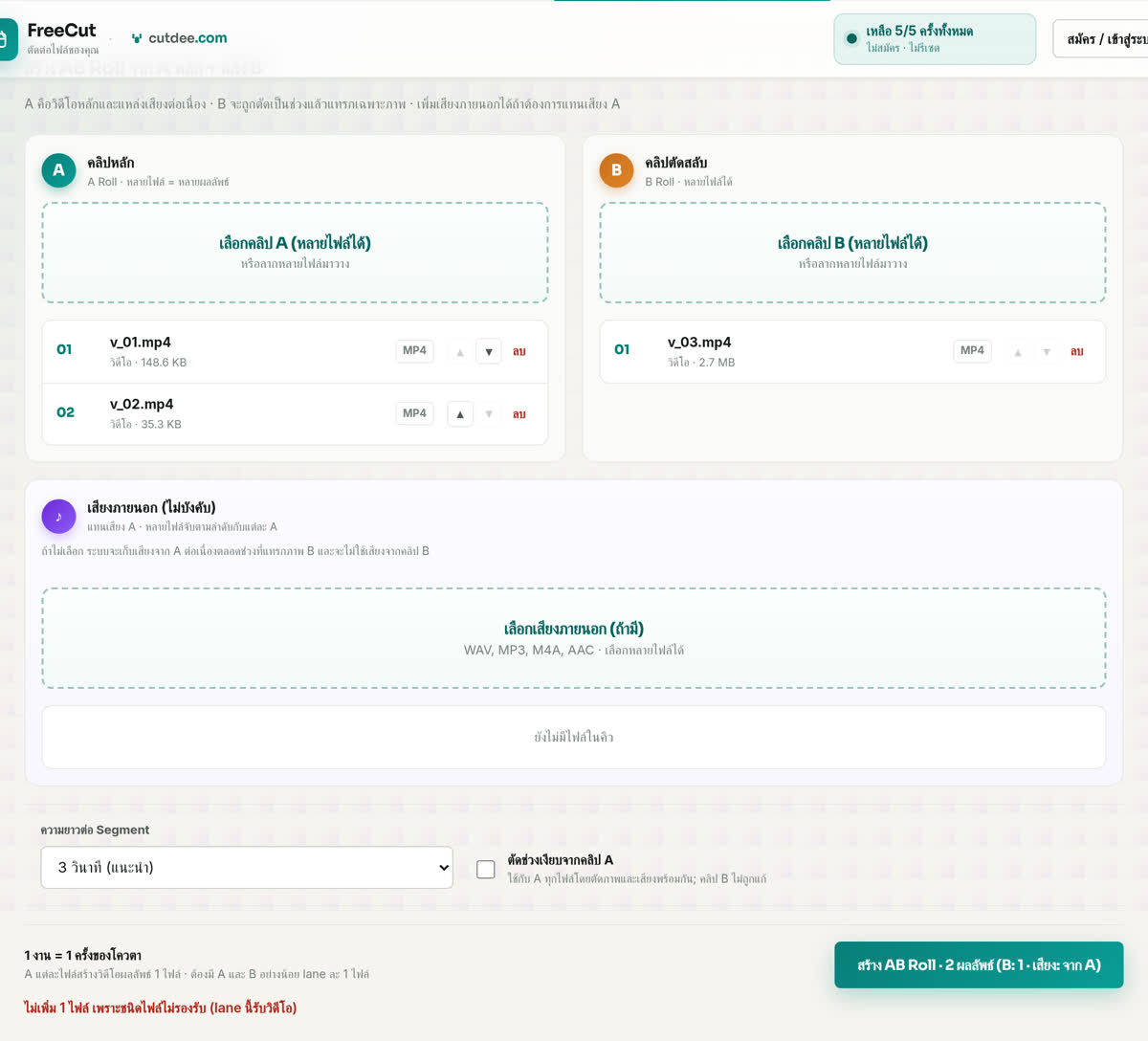Open the สมัคร / เข้าสู่ระบบ login button

tap(1101, 39)
